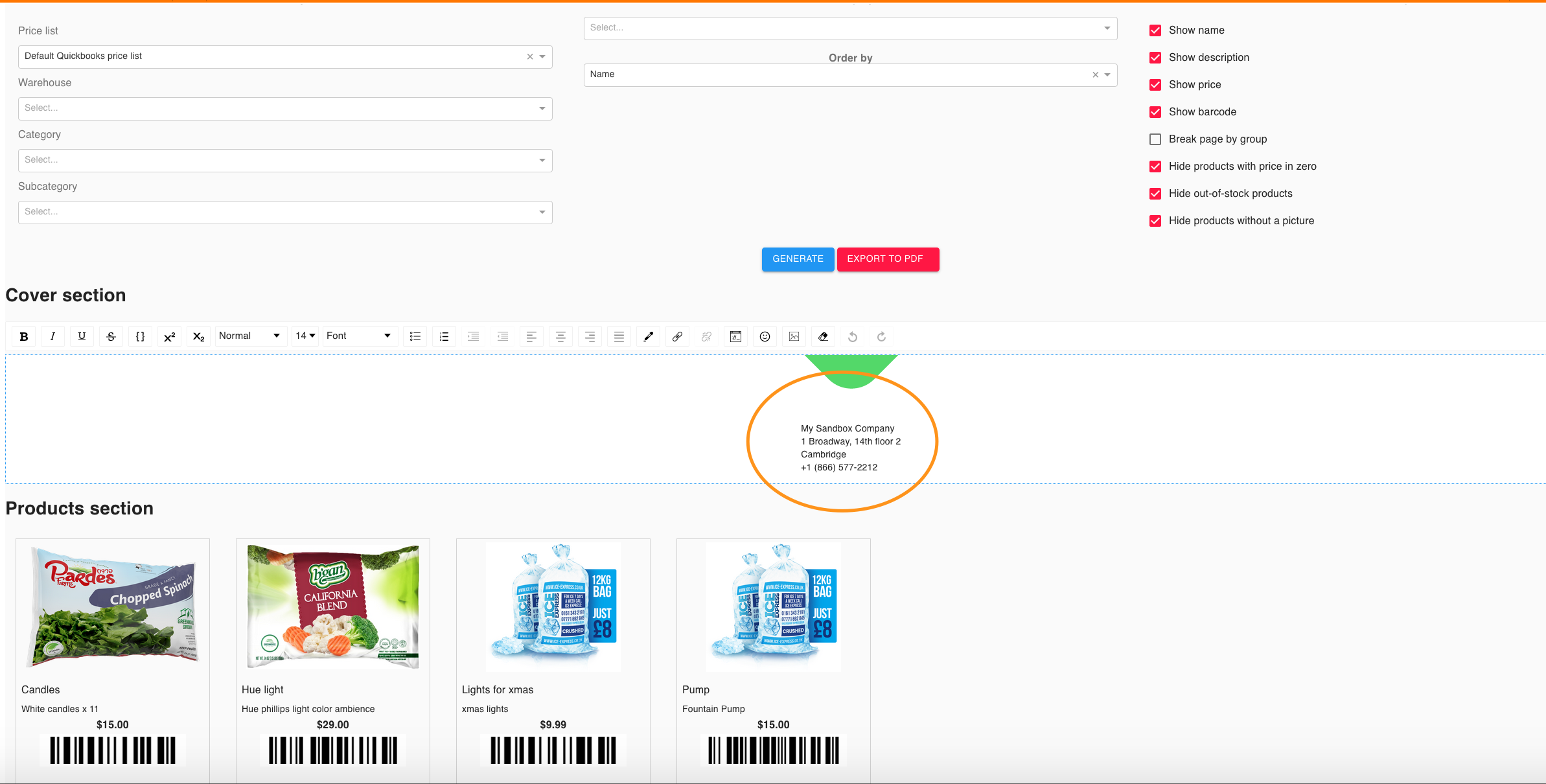Open the Font family menu
Screen dimensions: 1546x784
(x=359, y=336)
